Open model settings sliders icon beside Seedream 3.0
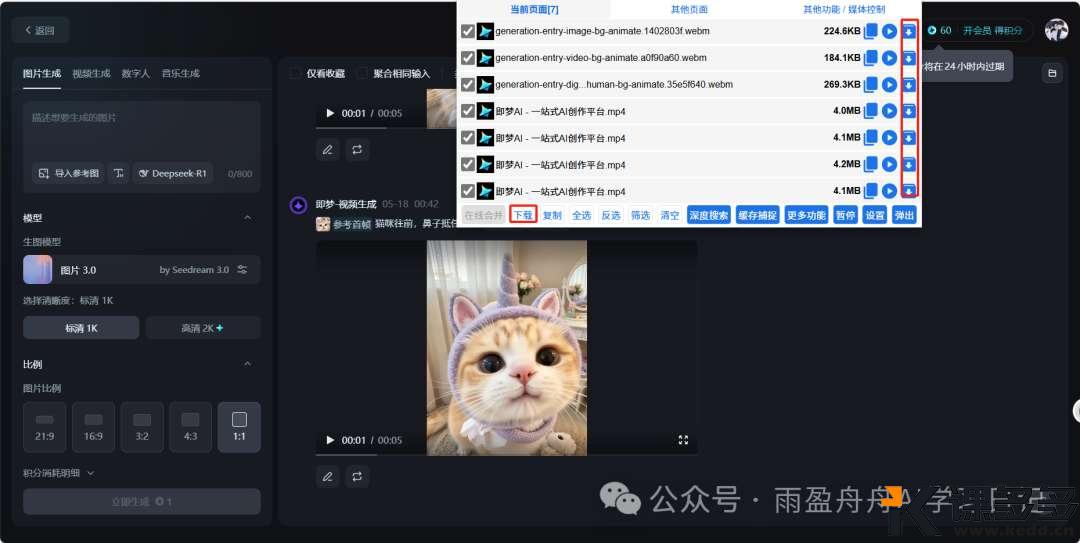This screenshot has width=1080, height=543. [x=242, y=270]
